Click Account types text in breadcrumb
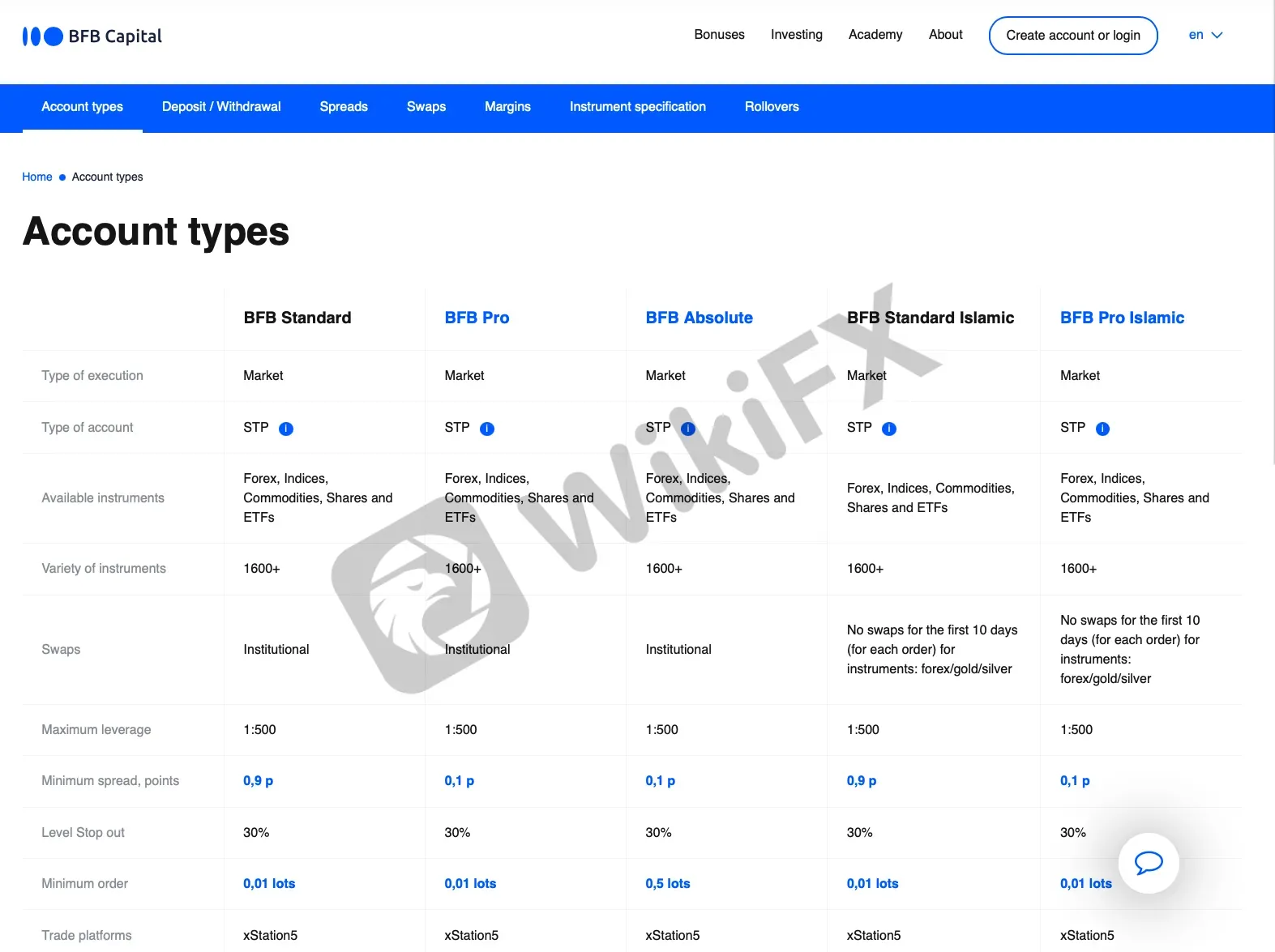 click(x=107, y=177)
